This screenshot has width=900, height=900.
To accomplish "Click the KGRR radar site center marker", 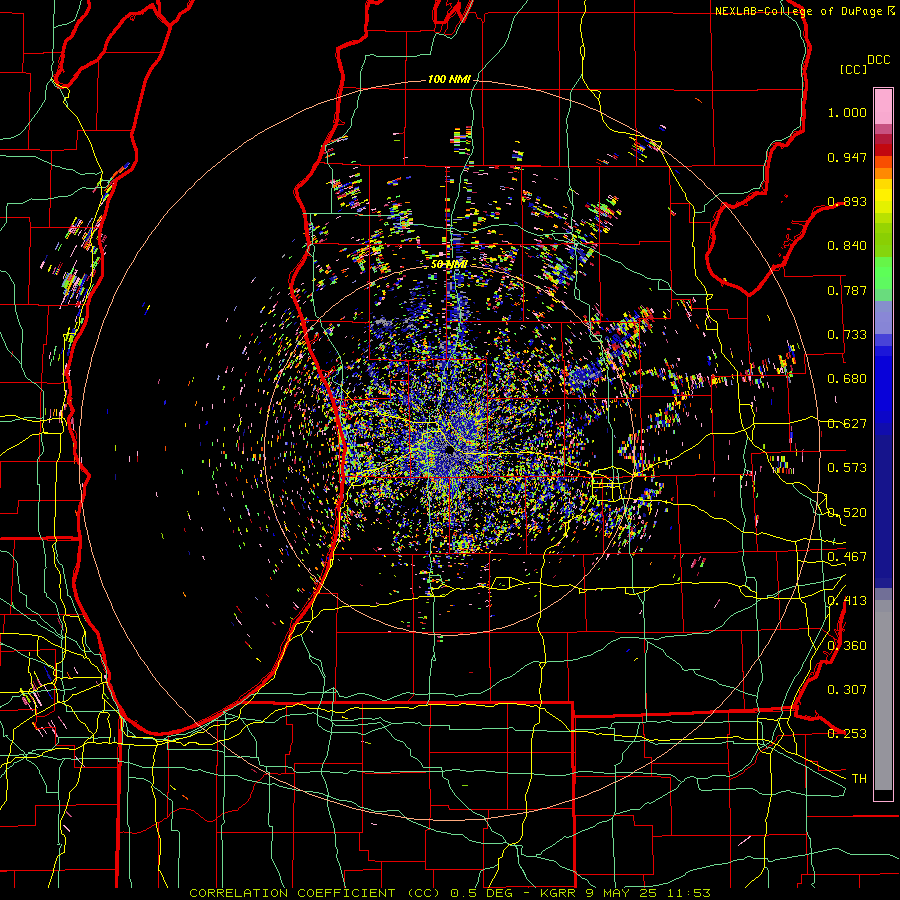I will tap(449, 451).
